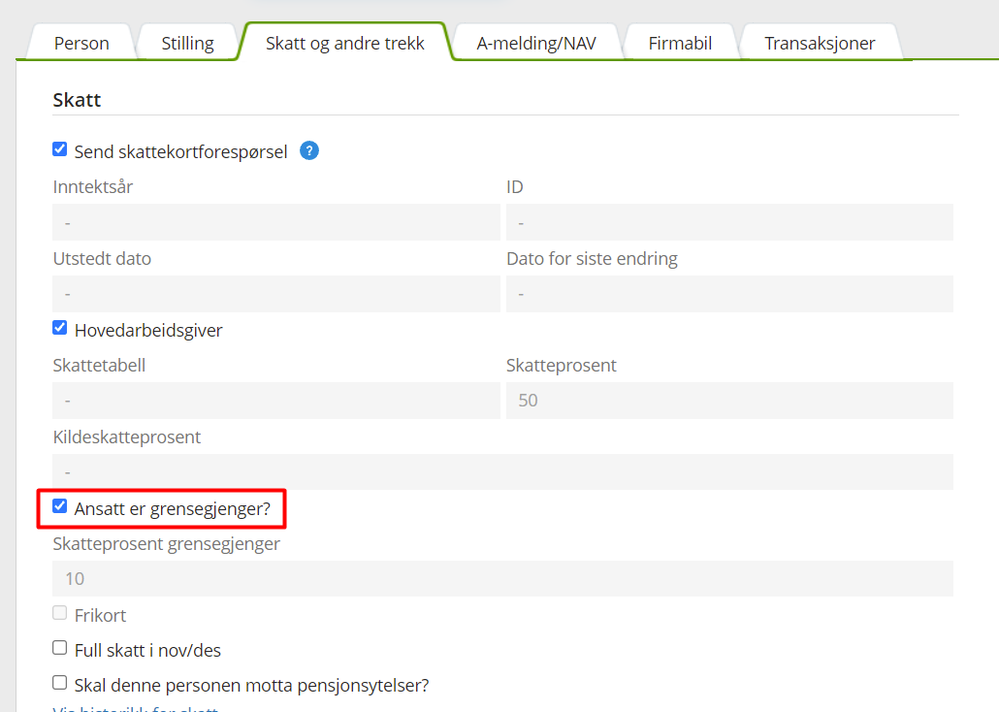
Task: Click the Skatteprosent field showing 50
Action: pyautogui.click(x=729, y=401)
